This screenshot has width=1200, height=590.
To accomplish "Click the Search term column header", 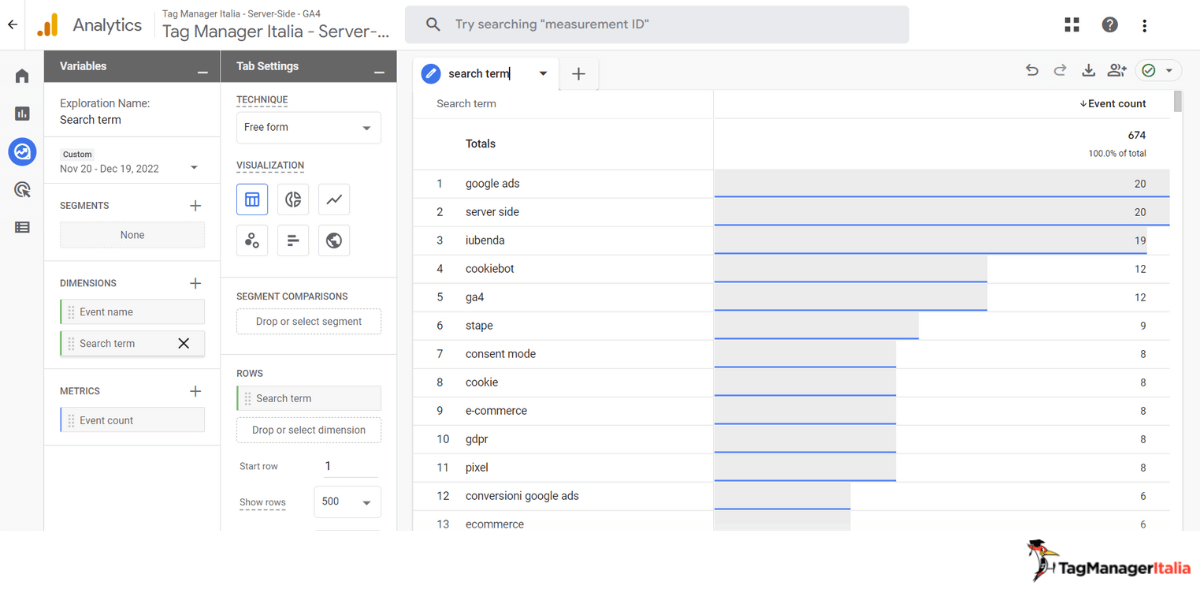I will click(466, 103).
